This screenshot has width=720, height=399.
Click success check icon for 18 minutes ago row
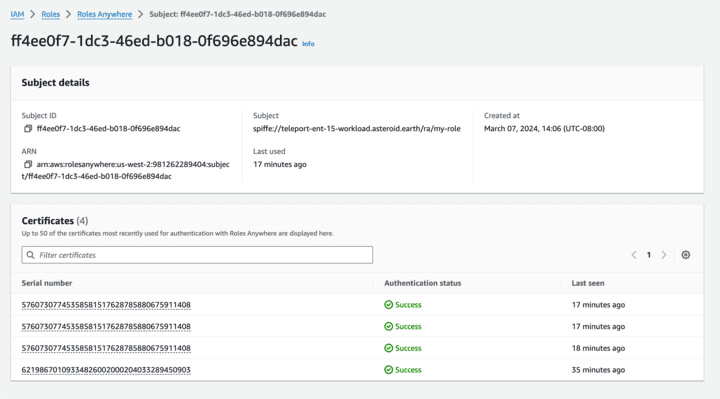tap(388, 348)
